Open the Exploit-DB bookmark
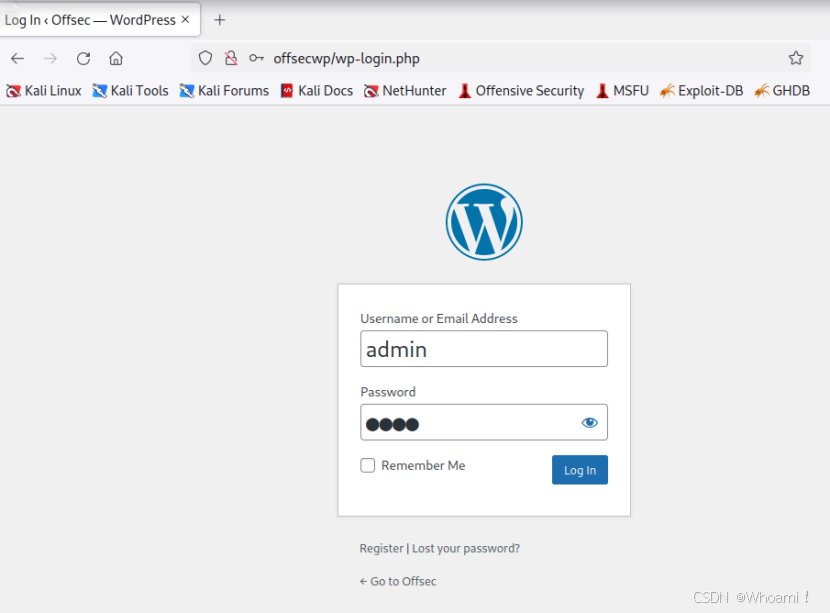This screenshot has width=830, height=613. point(701,91)
